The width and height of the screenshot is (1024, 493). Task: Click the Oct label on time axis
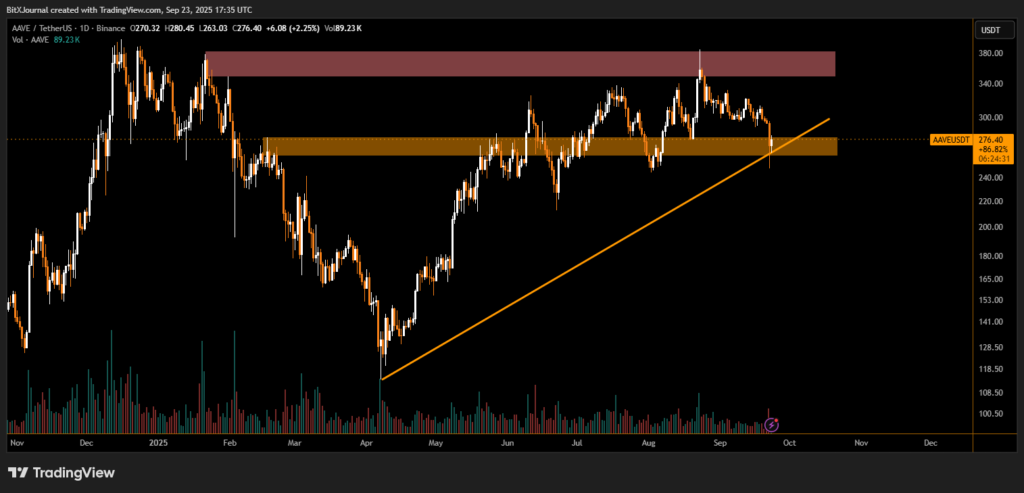789,441
